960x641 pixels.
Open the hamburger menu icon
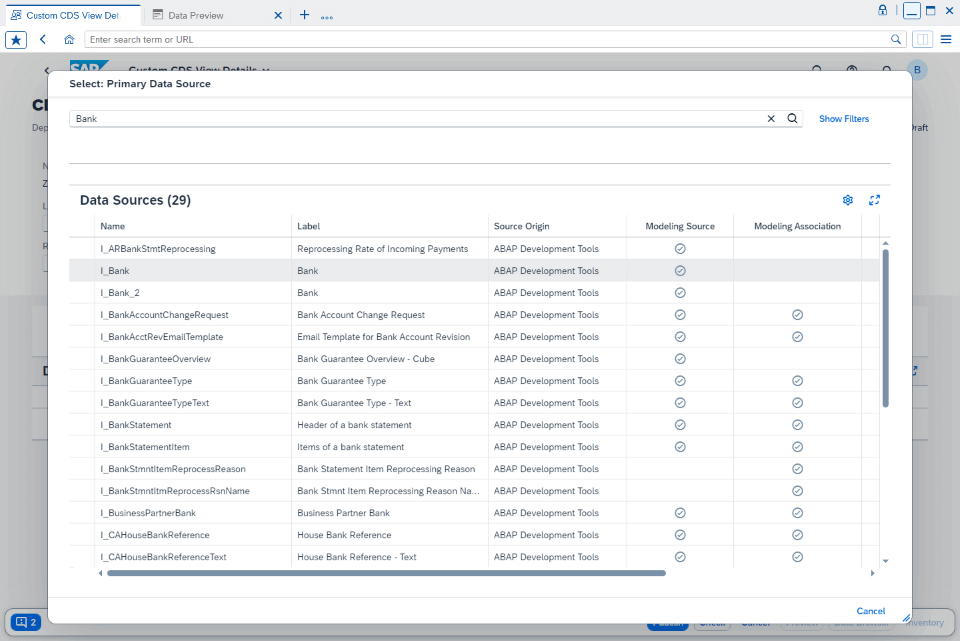tap(945, 38)
